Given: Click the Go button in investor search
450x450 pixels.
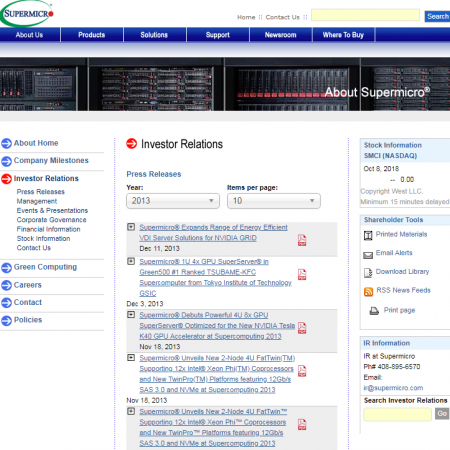Looking at the screenshot, I should click(442, 414).
